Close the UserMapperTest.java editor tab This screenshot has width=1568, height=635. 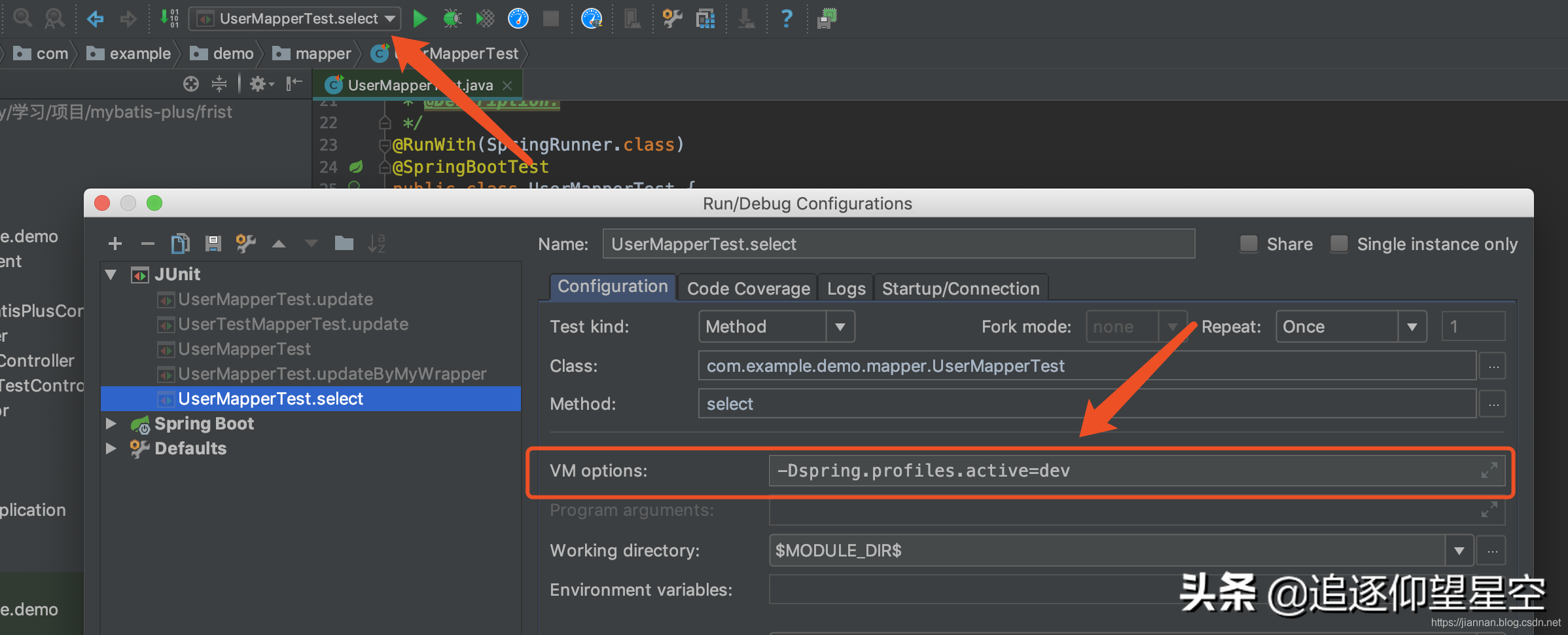click(x=507, y=86)
